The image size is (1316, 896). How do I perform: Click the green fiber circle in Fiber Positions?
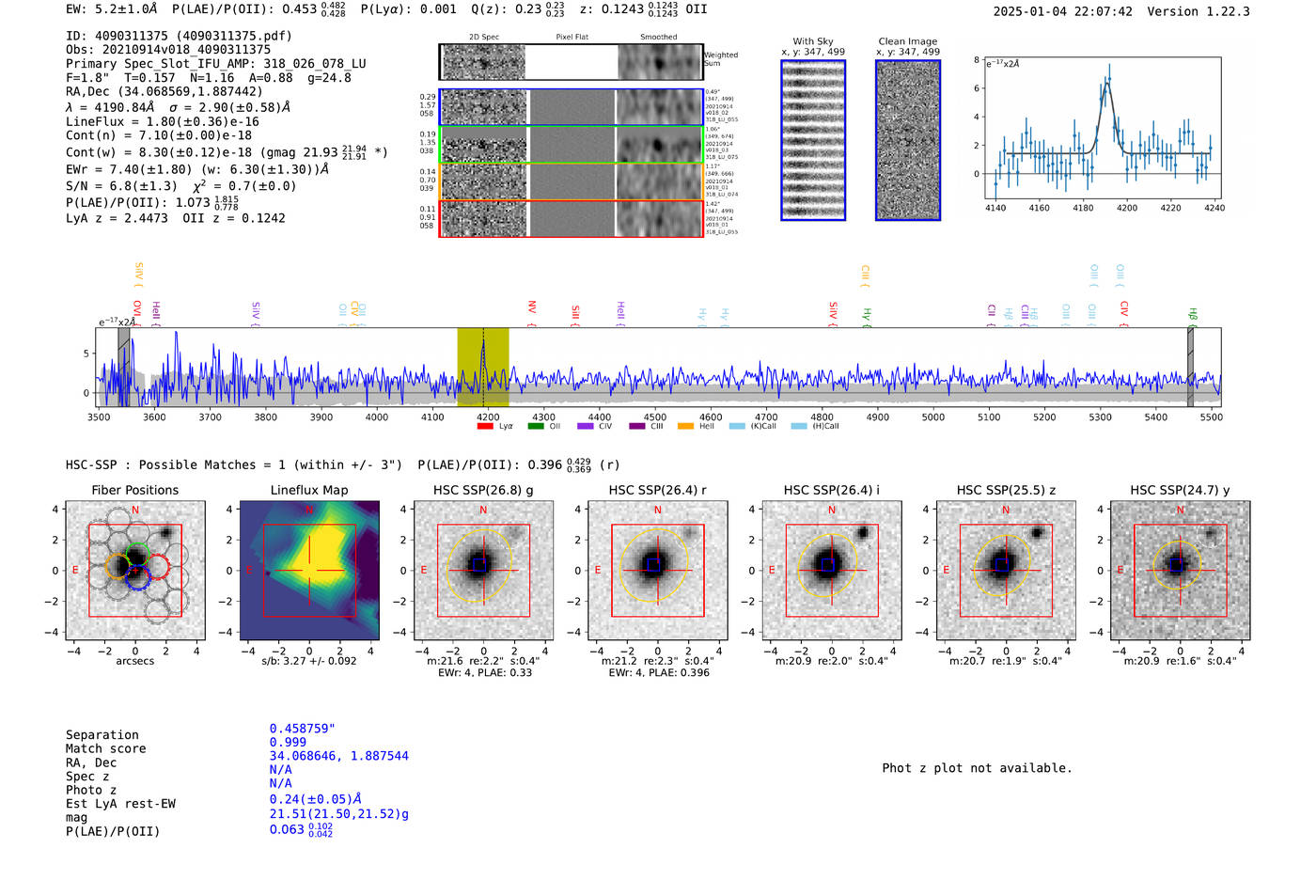137,554
